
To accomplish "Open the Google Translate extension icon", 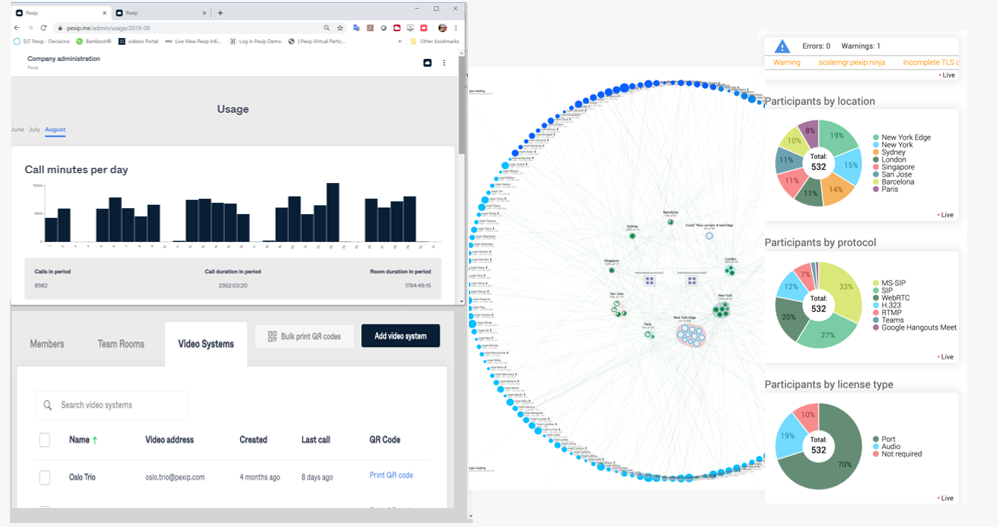I will pos(356,28).
